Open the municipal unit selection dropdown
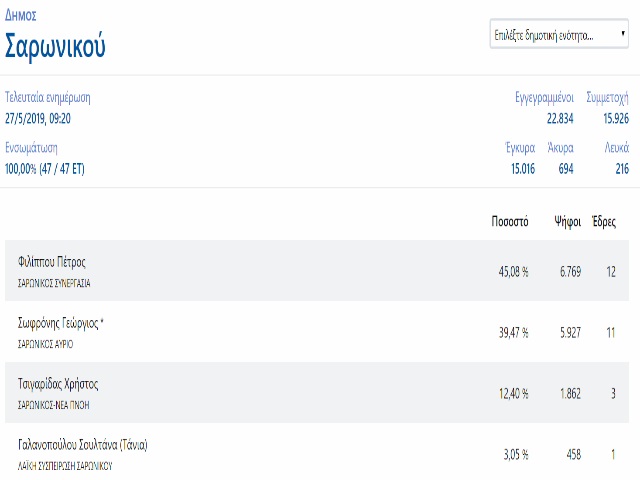This screenshot has width=640, height=480. 559,34
